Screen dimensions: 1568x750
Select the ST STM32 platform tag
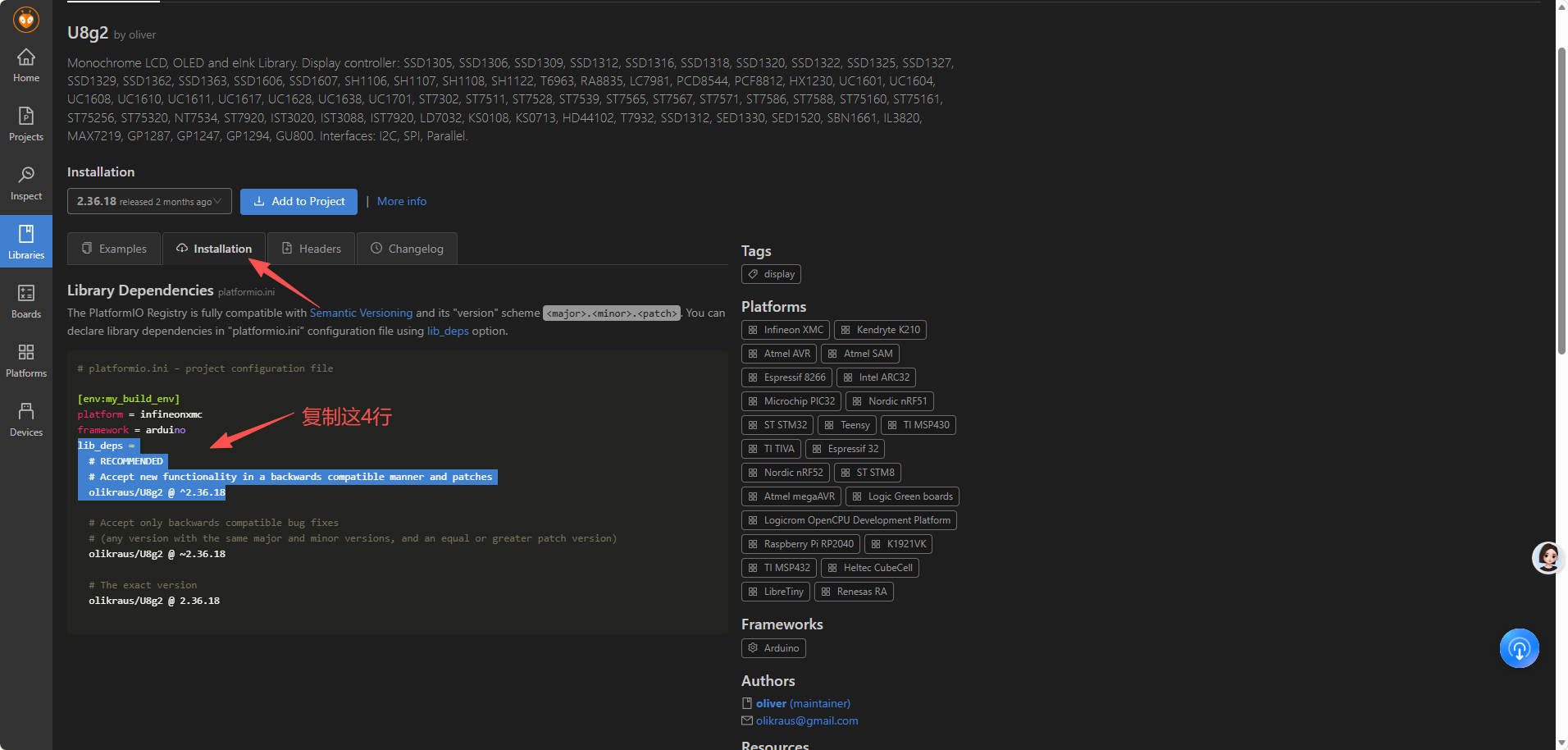(777, 425)
